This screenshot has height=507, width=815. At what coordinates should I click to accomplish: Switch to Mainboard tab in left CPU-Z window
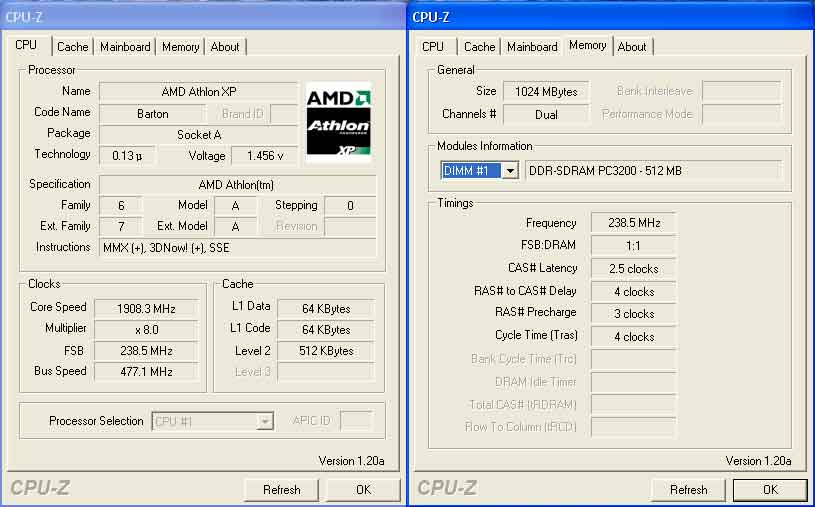(125, 47)
